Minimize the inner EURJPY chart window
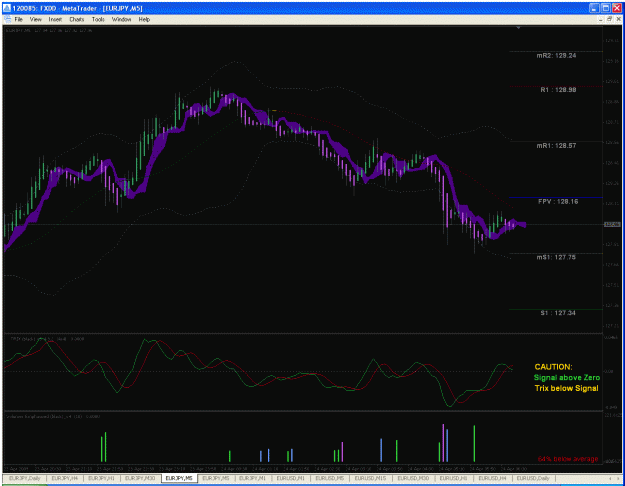This screenshot has width=625, height=486. [x=601, y=19]
